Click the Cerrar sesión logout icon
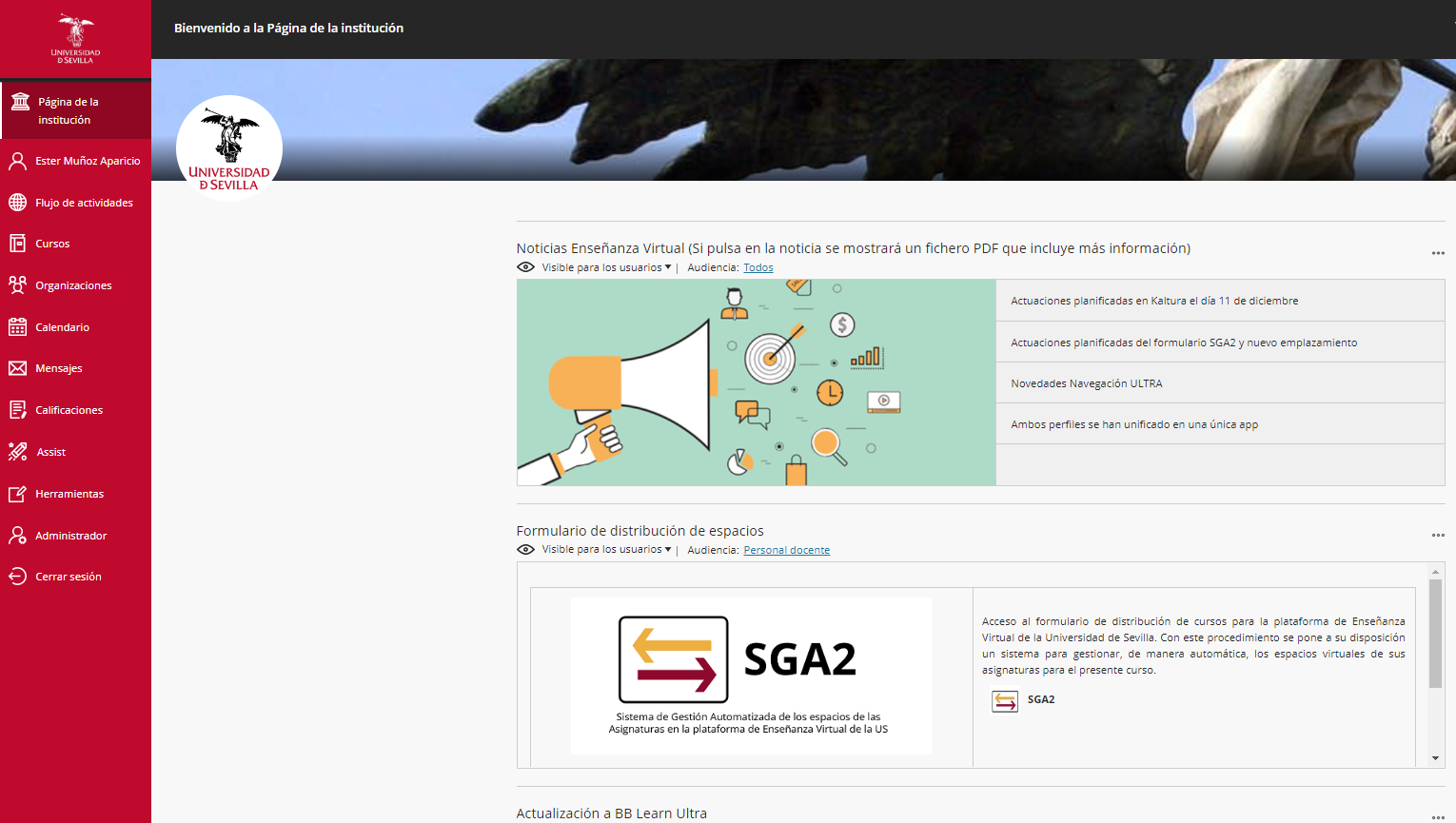1456x823 pixels. pyautogui.click(x=17, y=577)
